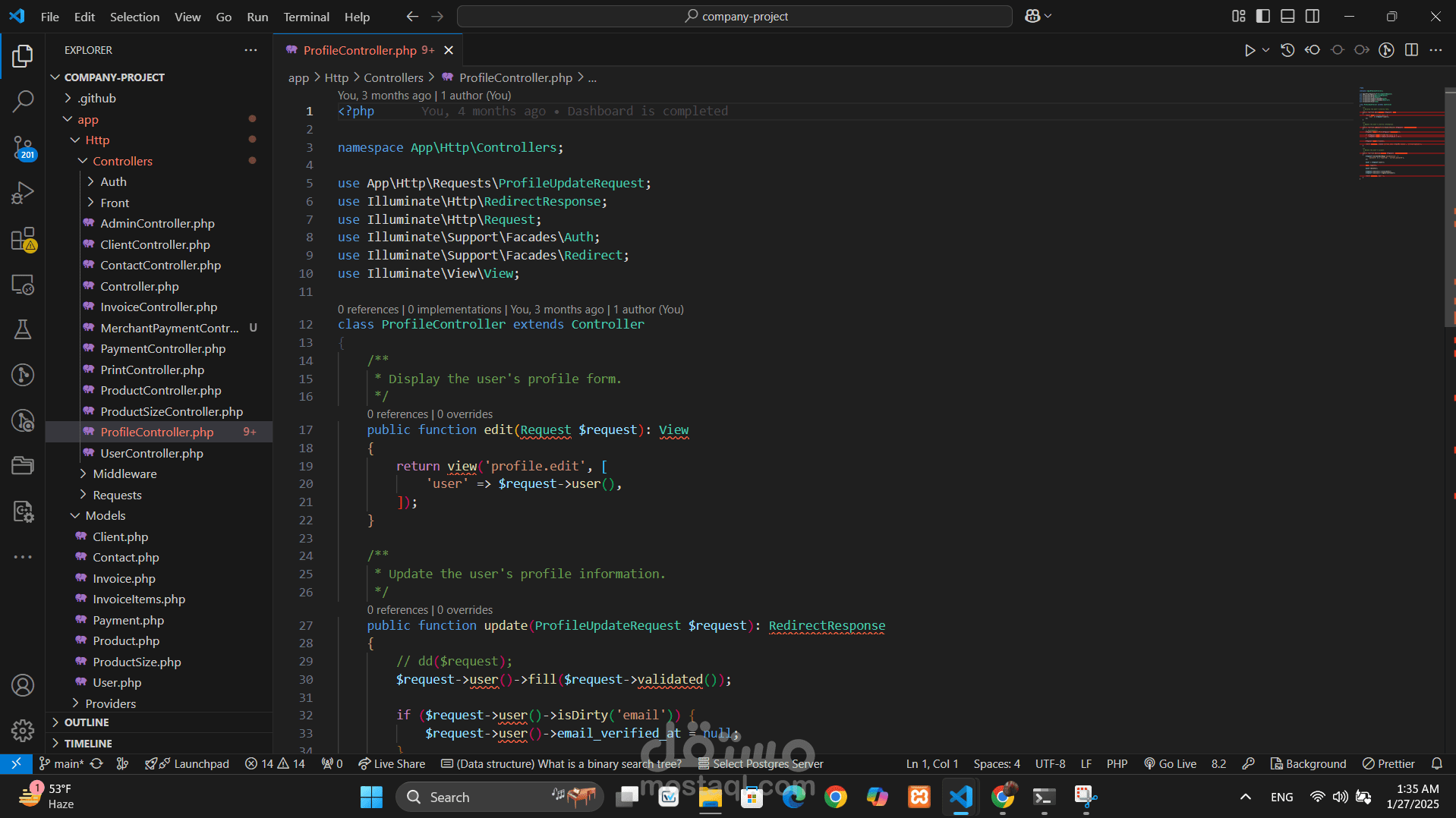The height and width of the screenshot is (818, 1456).
Task: Open Run and Debug view
Action: pyautogui.click(x=23, y=193)
